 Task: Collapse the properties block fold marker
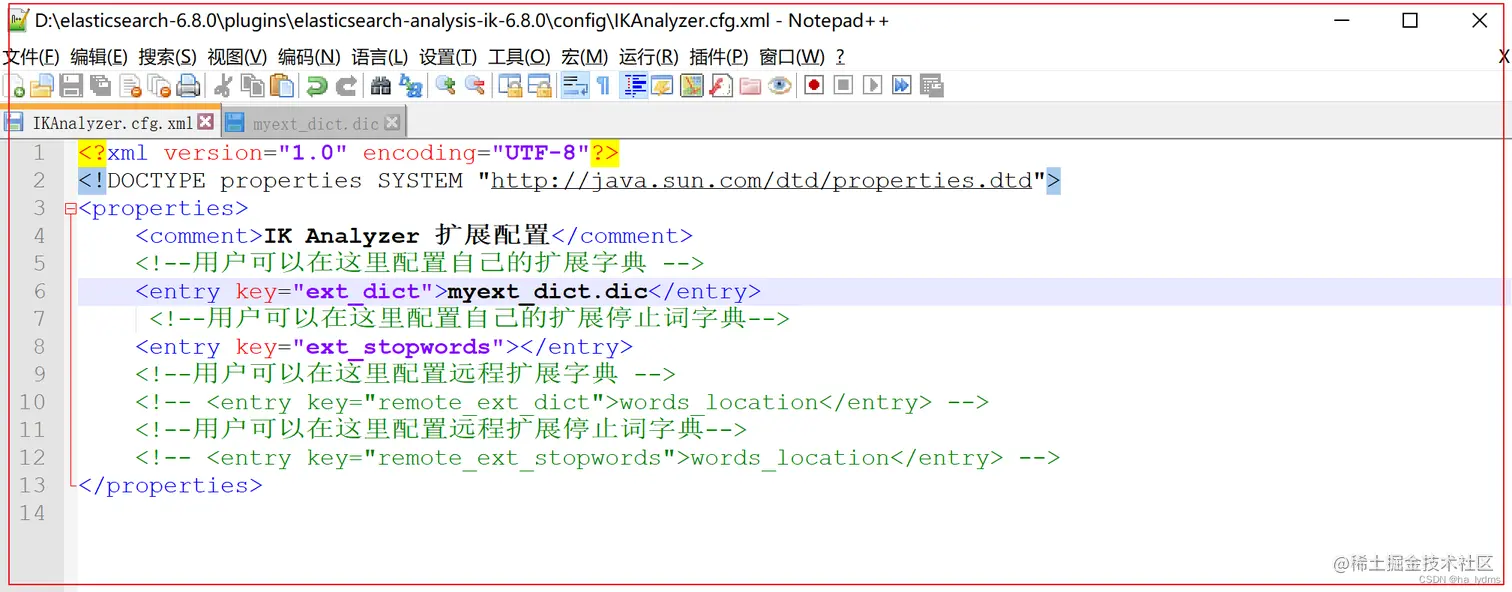coord(70,209)
